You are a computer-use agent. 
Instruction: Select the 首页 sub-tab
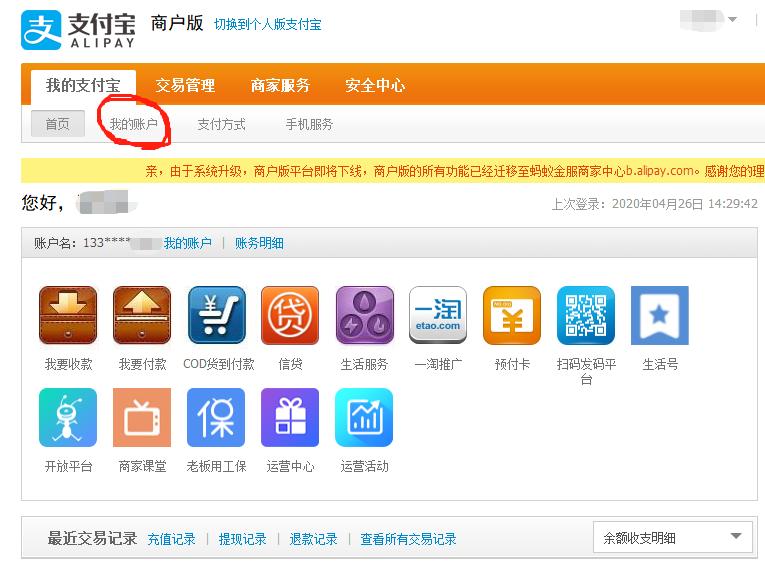58,124
